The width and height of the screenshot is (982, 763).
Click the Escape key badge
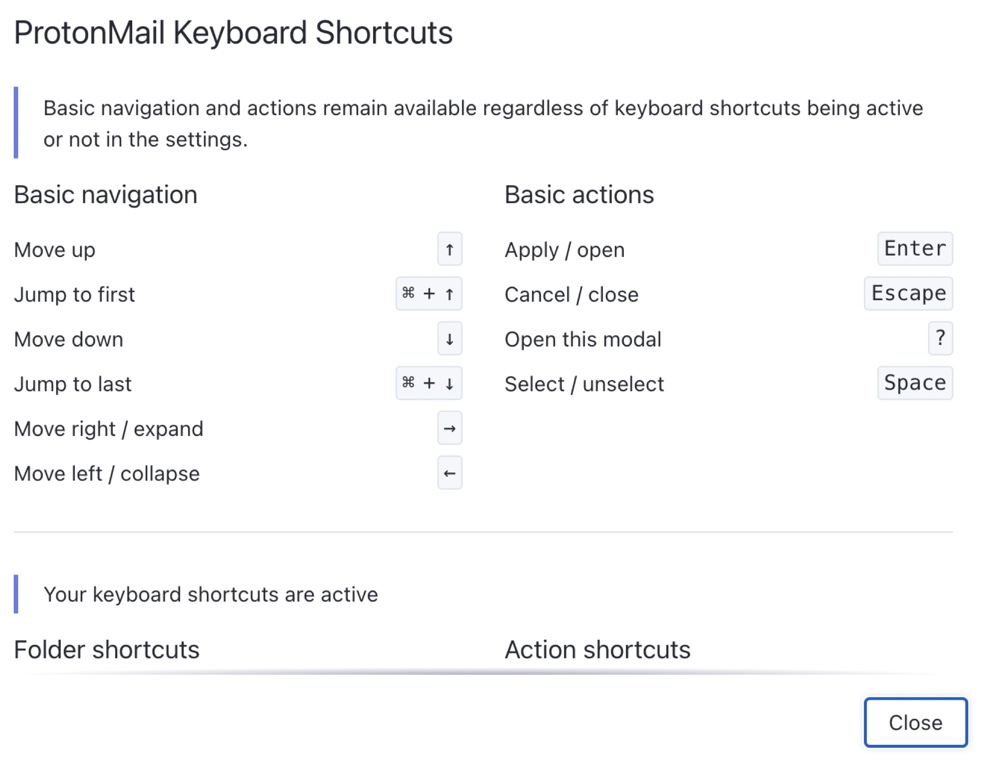[x=908, y=294]
